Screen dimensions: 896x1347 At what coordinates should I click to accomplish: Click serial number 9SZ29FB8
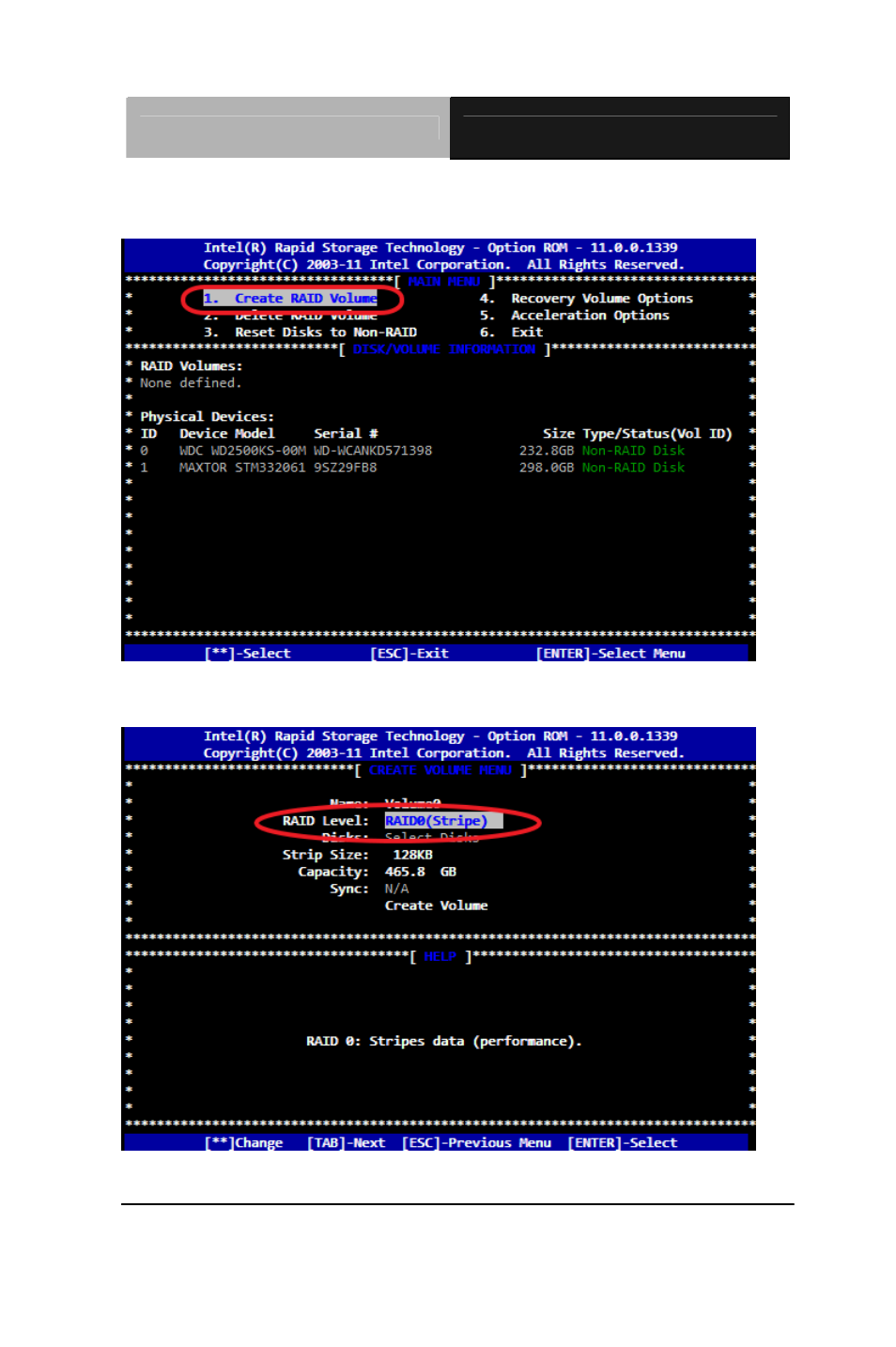(346, 468)
